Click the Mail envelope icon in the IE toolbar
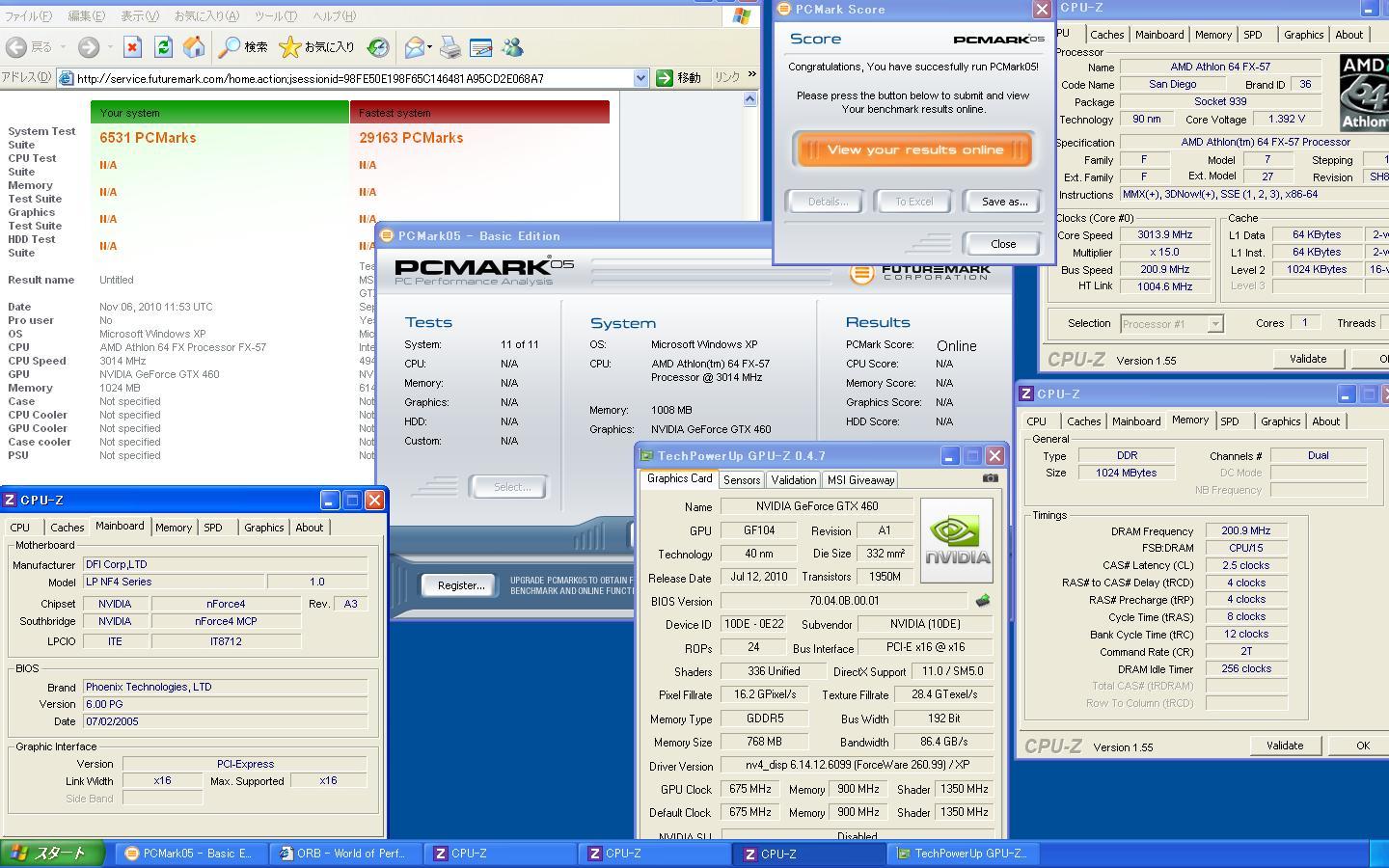 414,47
